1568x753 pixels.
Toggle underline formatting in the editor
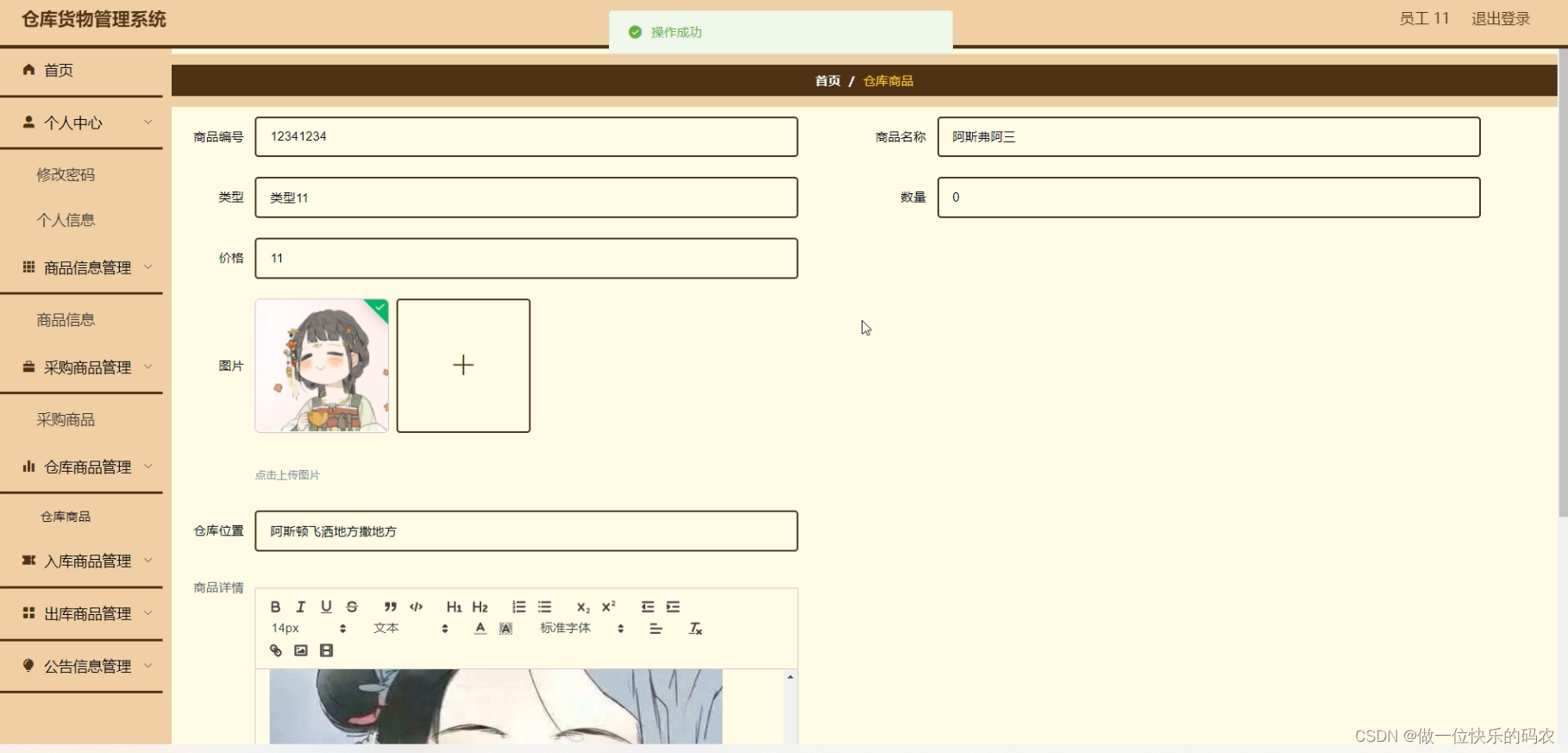326,607
